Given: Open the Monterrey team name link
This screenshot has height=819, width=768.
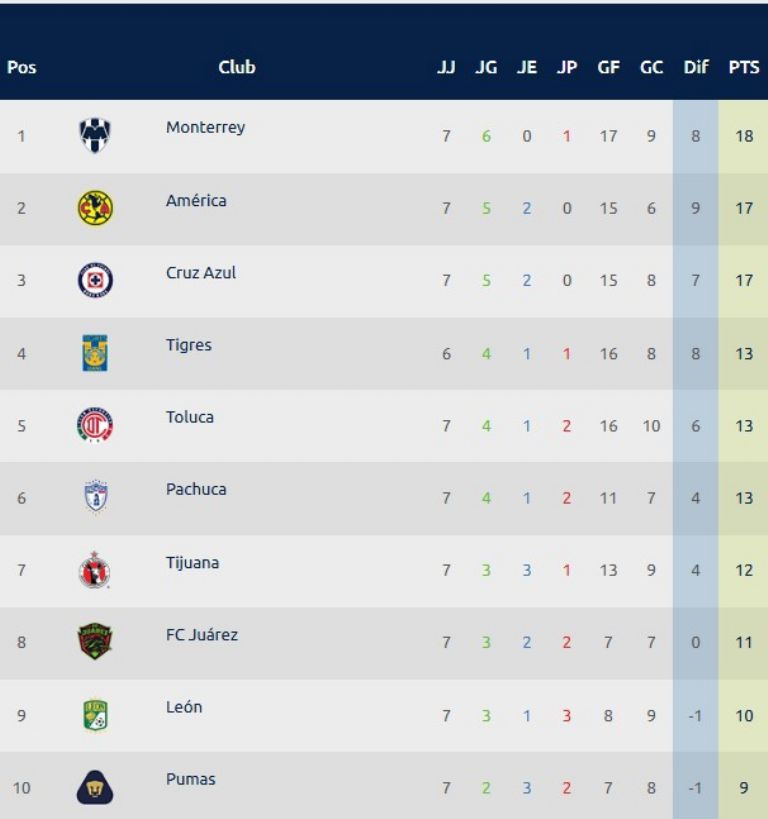Looking at the screenshot, I should pyautogui.click(x=205, y=128).
